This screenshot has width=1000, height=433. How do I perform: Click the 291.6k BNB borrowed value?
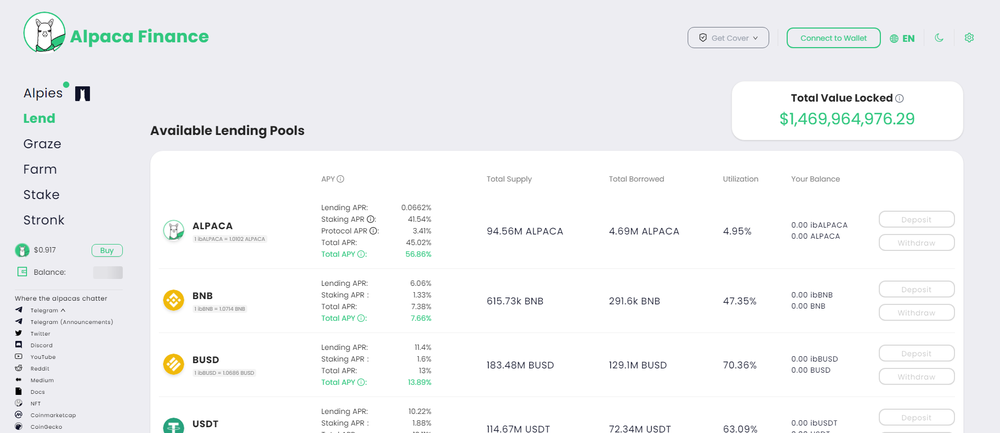pos(635,301)
